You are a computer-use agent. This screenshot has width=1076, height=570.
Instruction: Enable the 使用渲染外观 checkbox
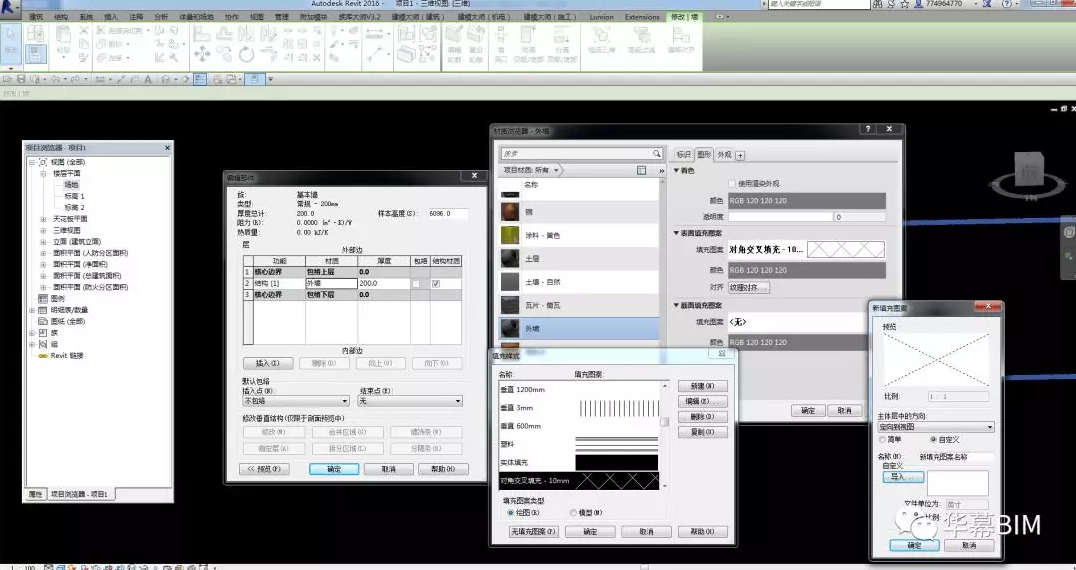(x=732, y=184)
